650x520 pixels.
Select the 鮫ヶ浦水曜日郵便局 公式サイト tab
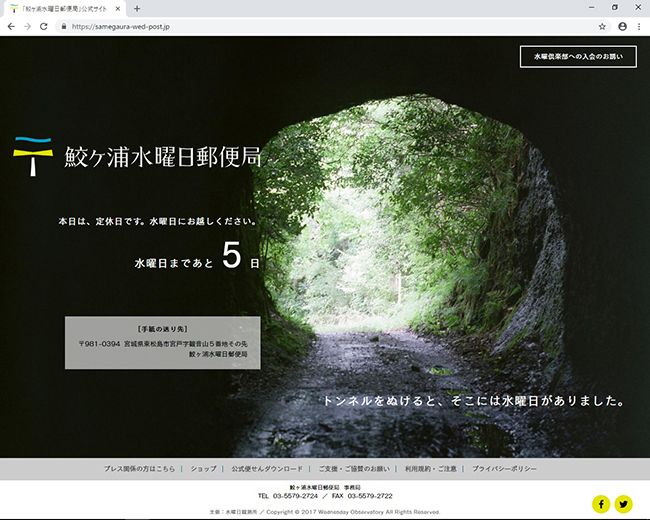click(x=62, y=8)
